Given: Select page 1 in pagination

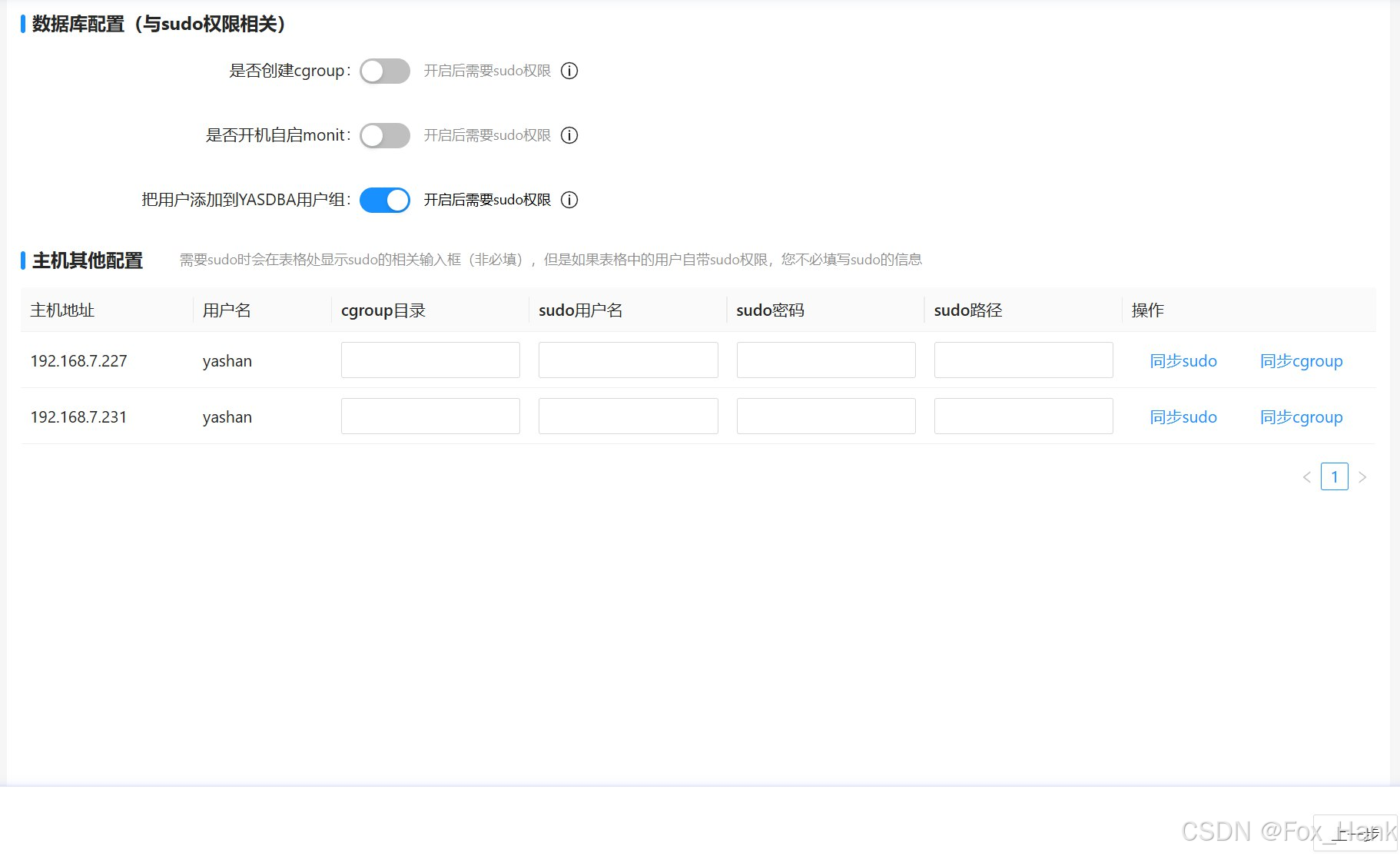Looking at the screenshot, I should click(x=1335, y=477).
